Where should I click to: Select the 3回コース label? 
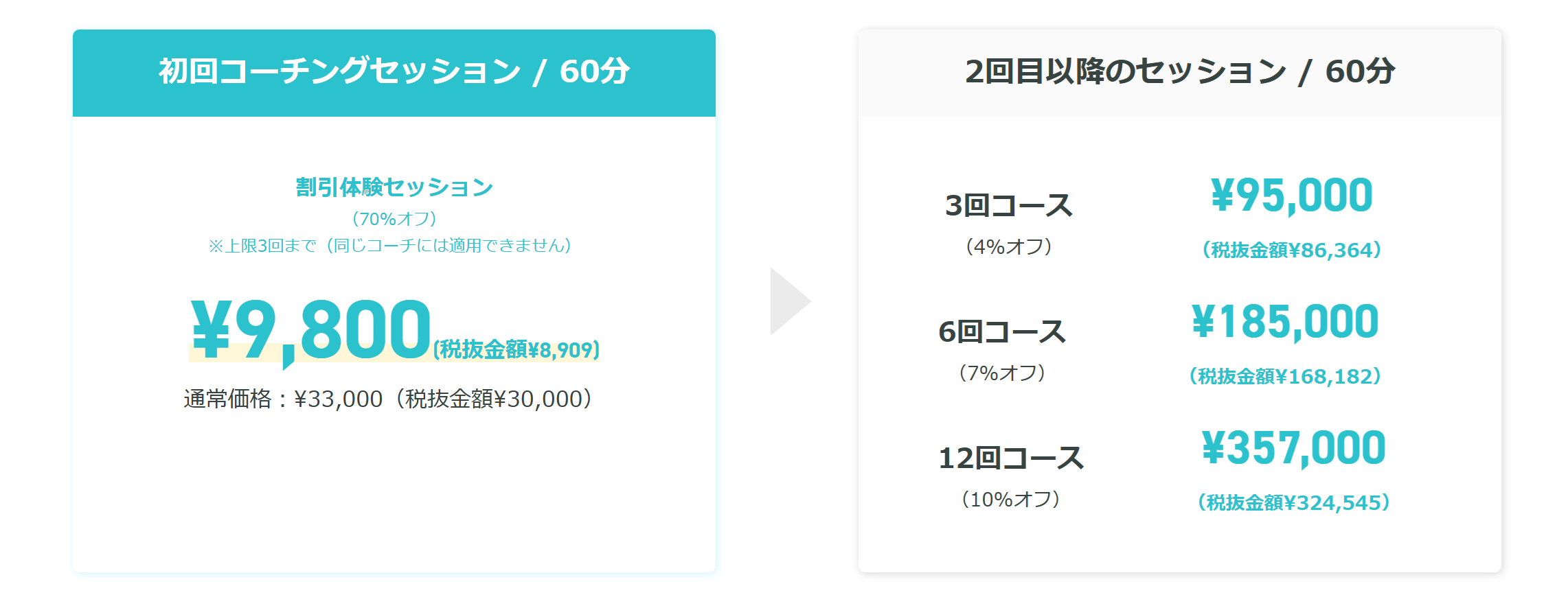1008,205
